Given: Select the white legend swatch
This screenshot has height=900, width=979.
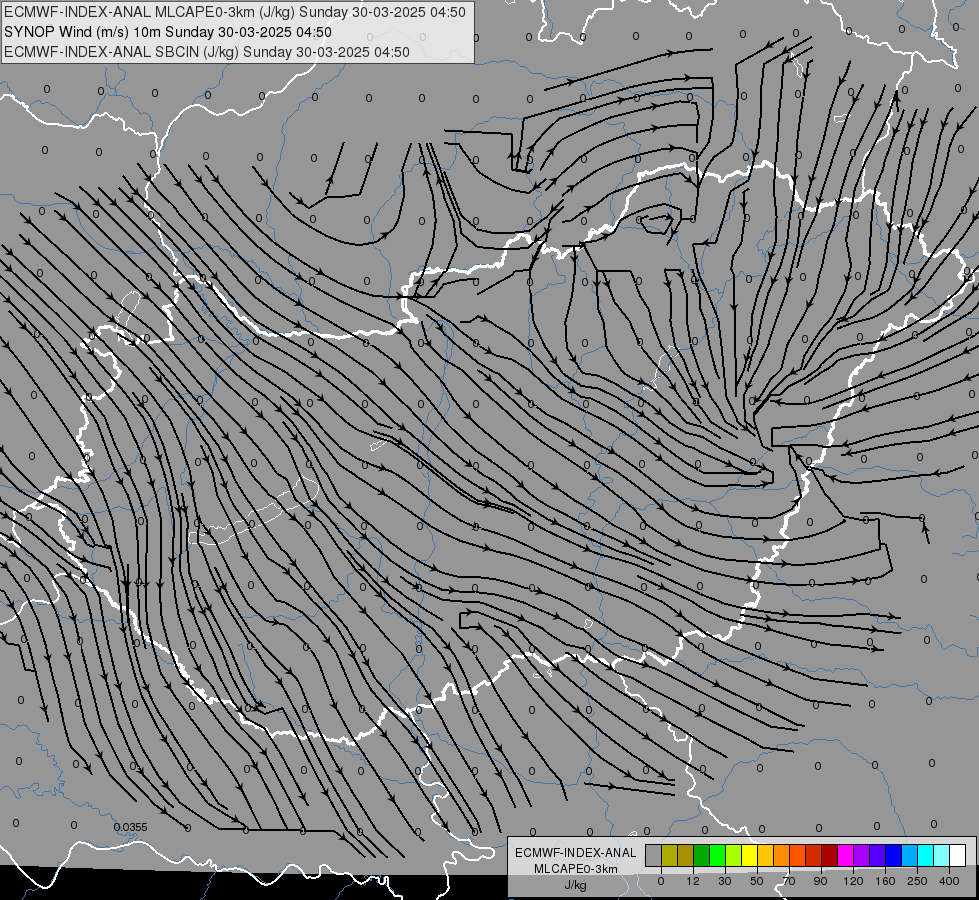Looking at the screenshot, I should coord(958,855).
